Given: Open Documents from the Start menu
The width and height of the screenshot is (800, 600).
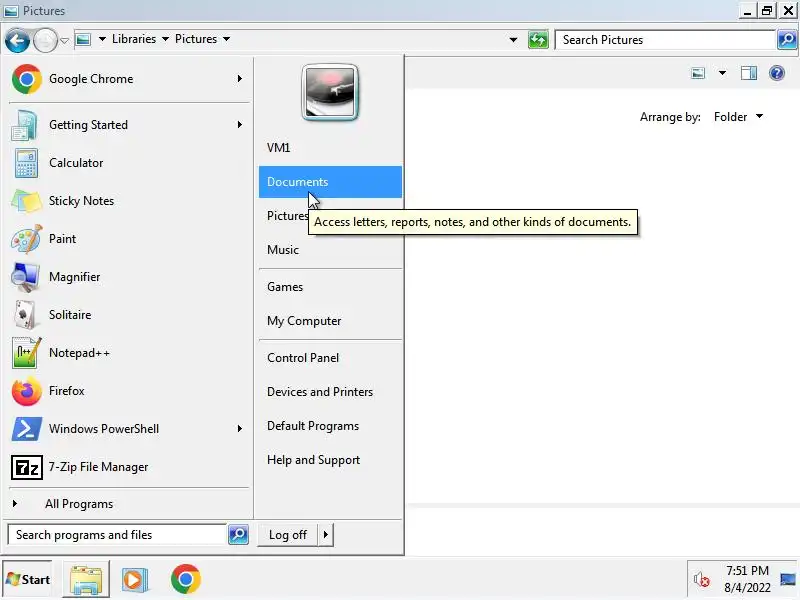Looking at the screenshot, I should pyautogui.click(x=330, y=182).
